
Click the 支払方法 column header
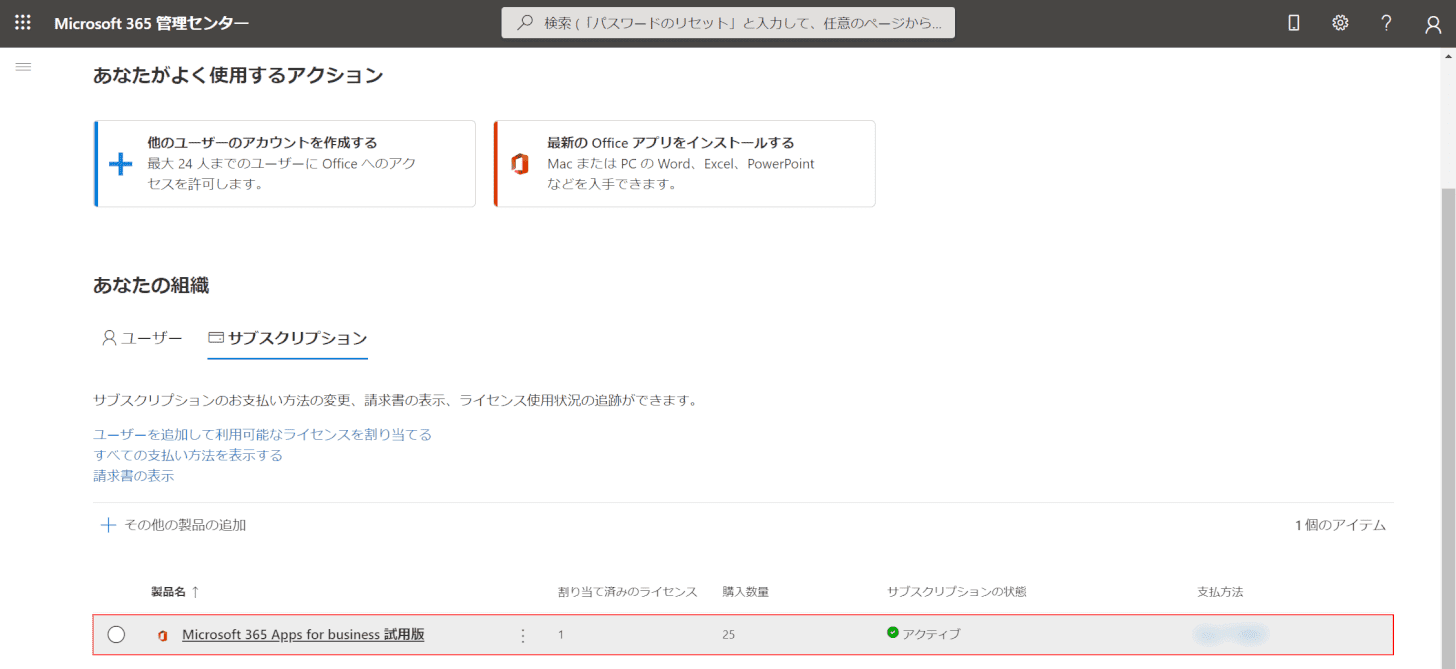1220,592
